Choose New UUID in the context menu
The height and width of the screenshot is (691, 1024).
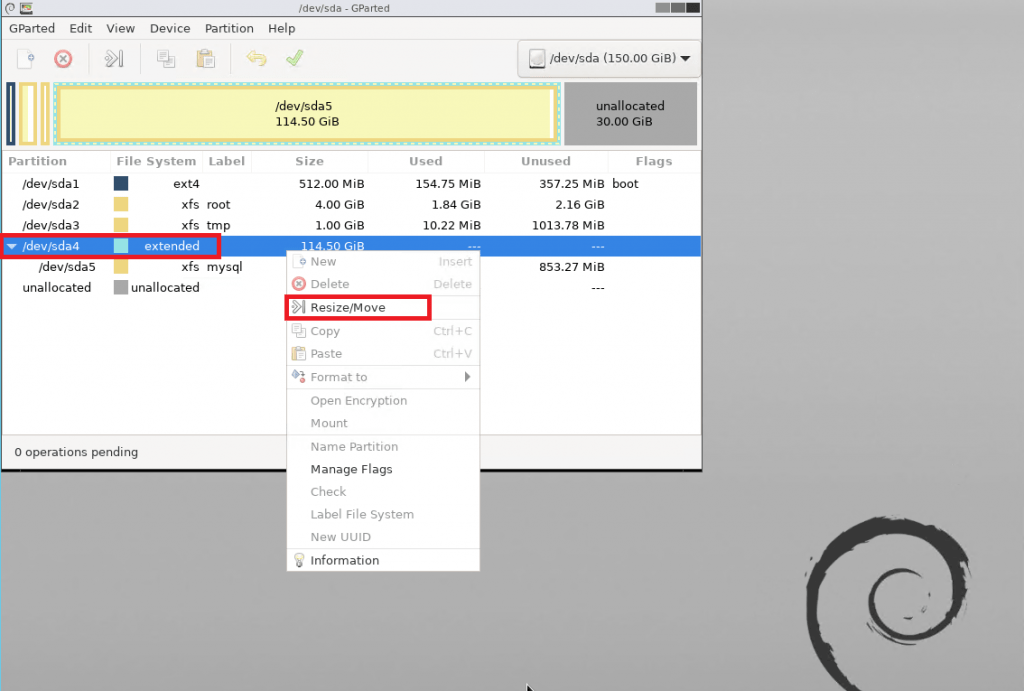383,537
